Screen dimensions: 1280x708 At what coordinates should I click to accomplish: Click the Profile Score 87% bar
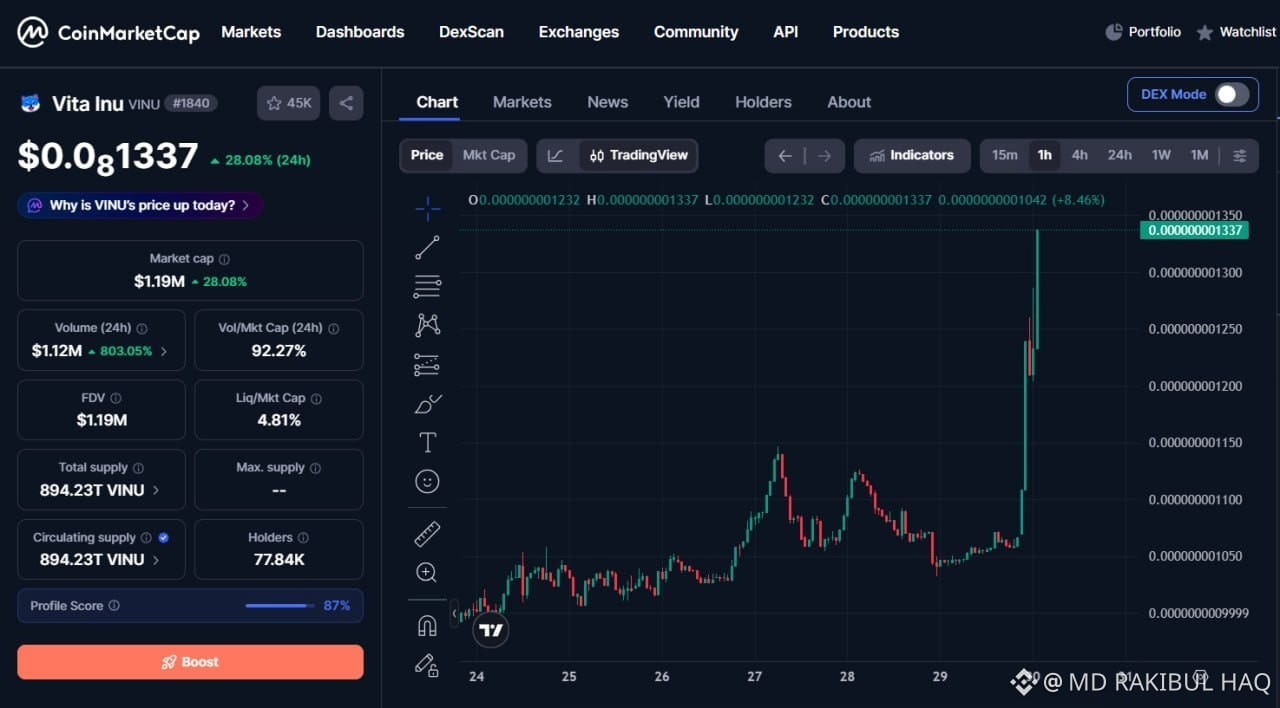coord(278,605)
